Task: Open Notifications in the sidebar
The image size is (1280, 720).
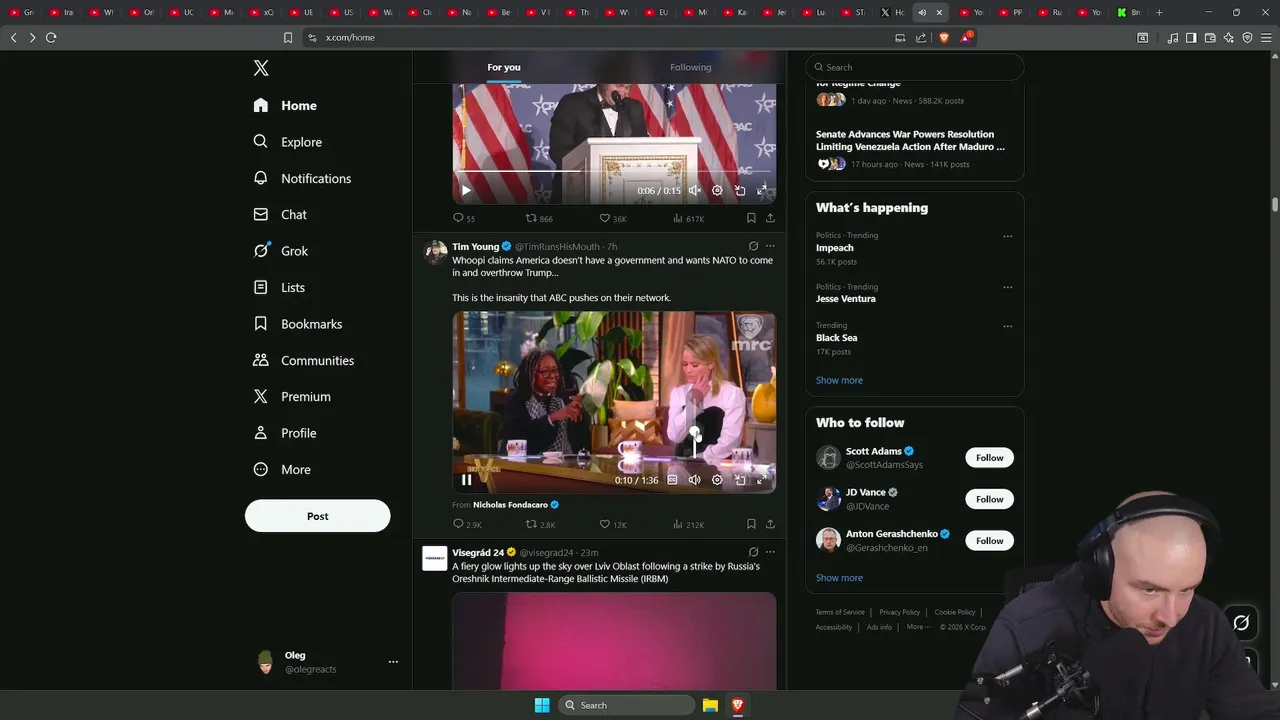Action: [x=302, y=178]
